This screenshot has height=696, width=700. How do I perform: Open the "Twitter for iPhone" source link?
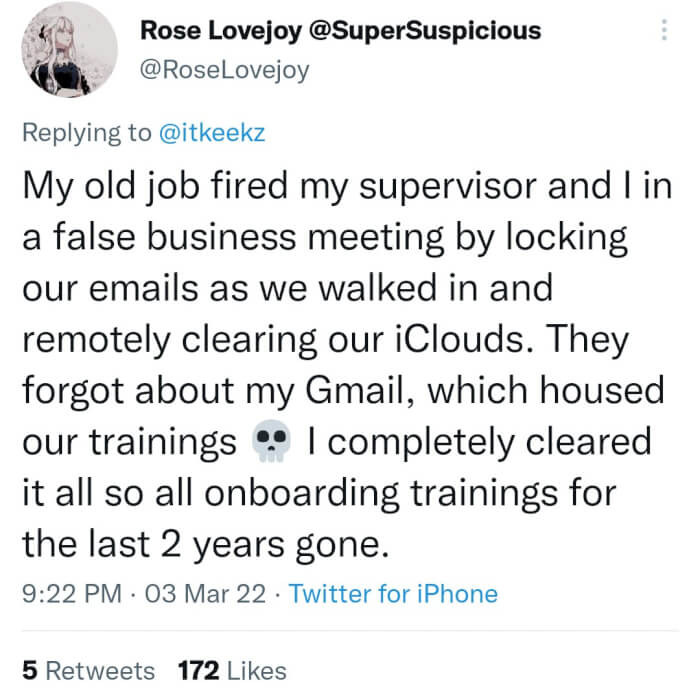393,594
